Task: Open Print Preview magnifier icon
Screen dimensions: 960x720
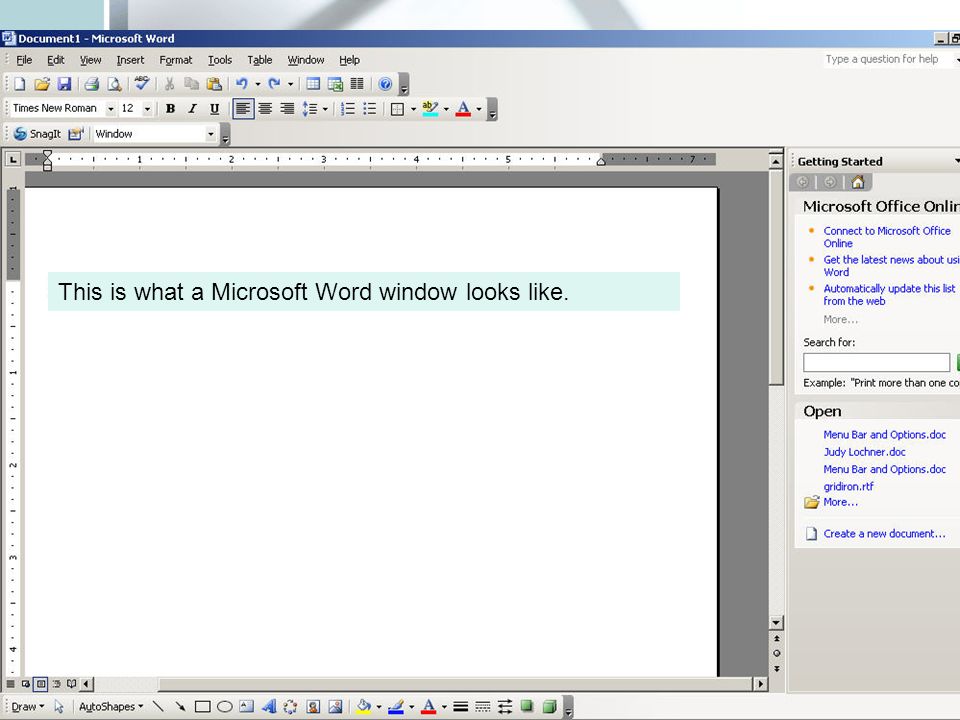Action: [x=114, y=84]
